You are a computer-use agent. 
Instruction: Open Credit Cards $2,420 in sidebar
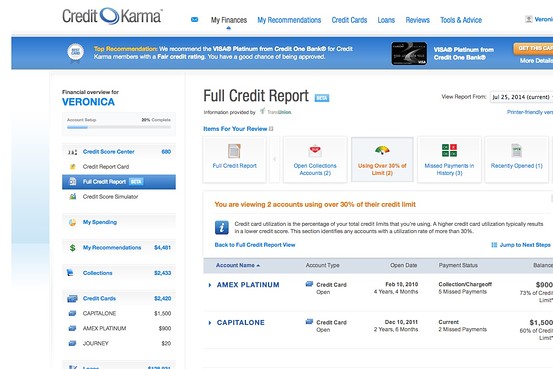click(119, 298)
